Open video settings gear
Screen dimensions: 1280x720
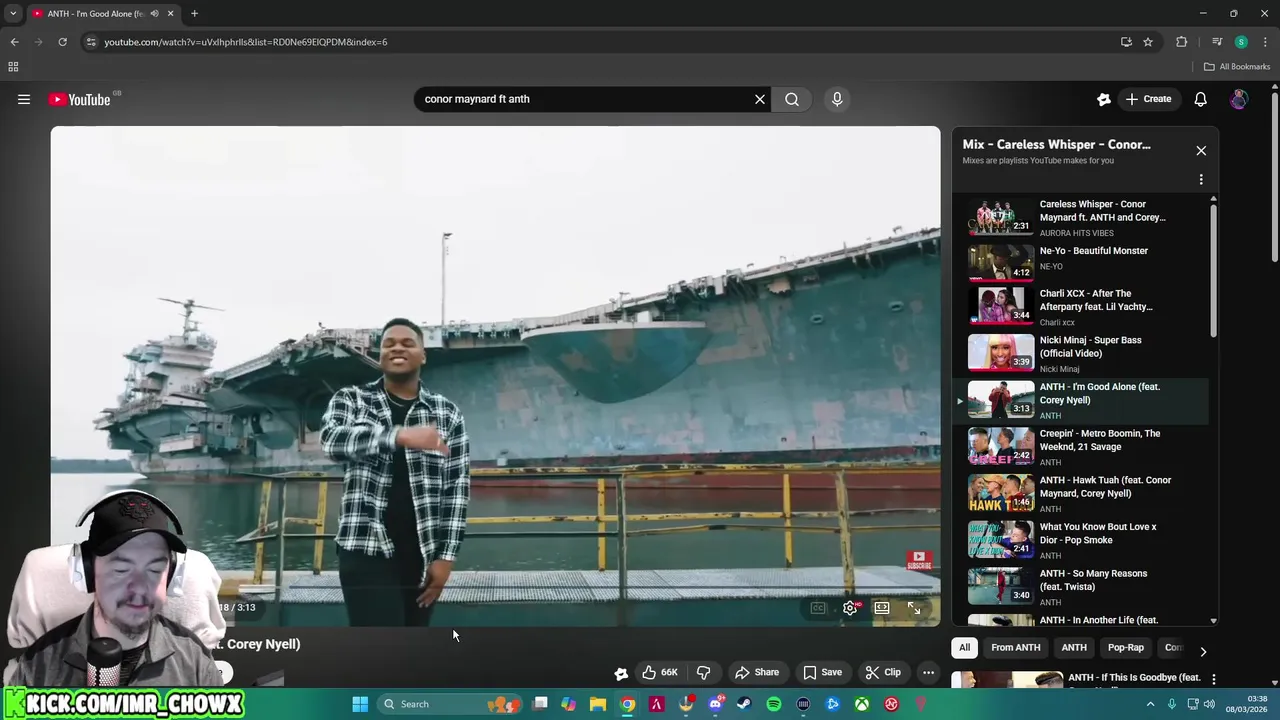click(x=850, y=608)
